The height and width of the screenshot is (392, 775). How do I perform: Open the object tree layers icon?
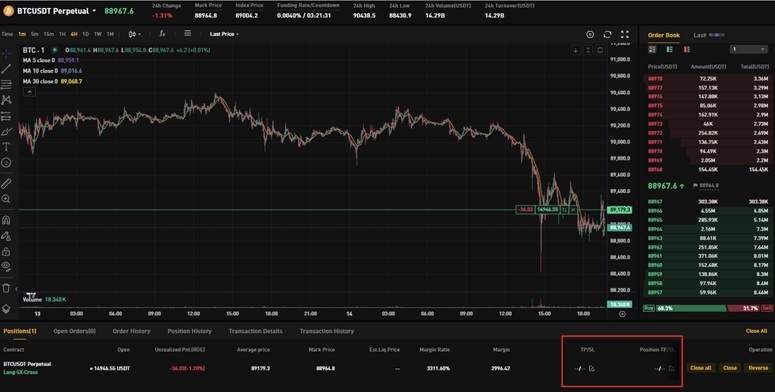click(6, 308)
